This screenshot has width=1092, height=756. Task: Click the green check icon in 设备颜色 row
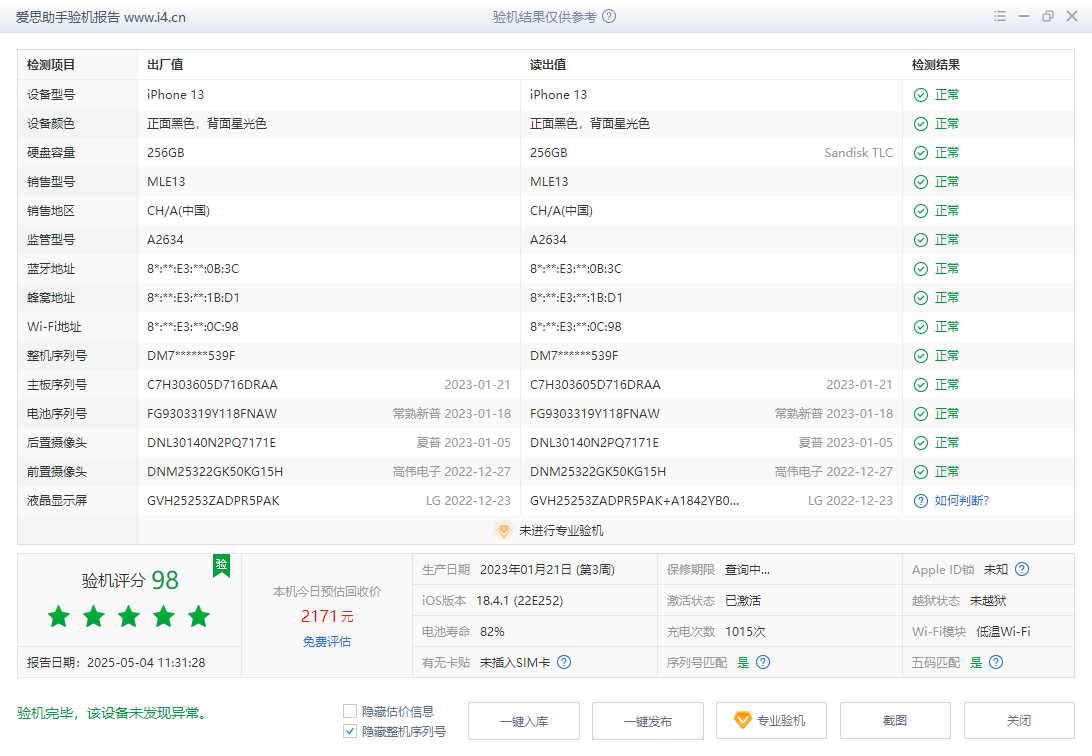(921, 124)
